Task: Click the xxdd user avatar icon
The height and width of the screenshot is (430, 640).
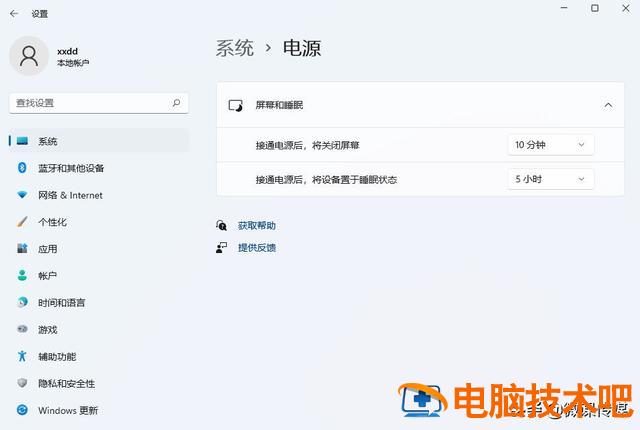Action: point(29,55)
